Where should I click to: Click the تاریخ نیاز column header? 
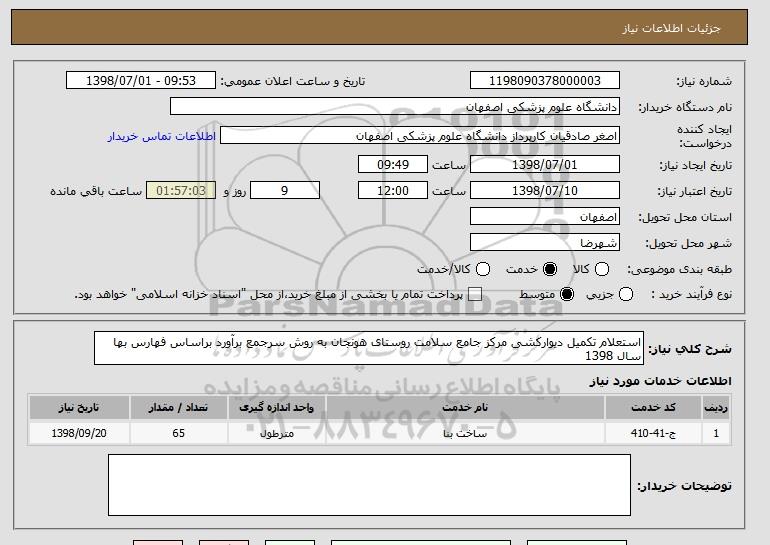point(79,408)
